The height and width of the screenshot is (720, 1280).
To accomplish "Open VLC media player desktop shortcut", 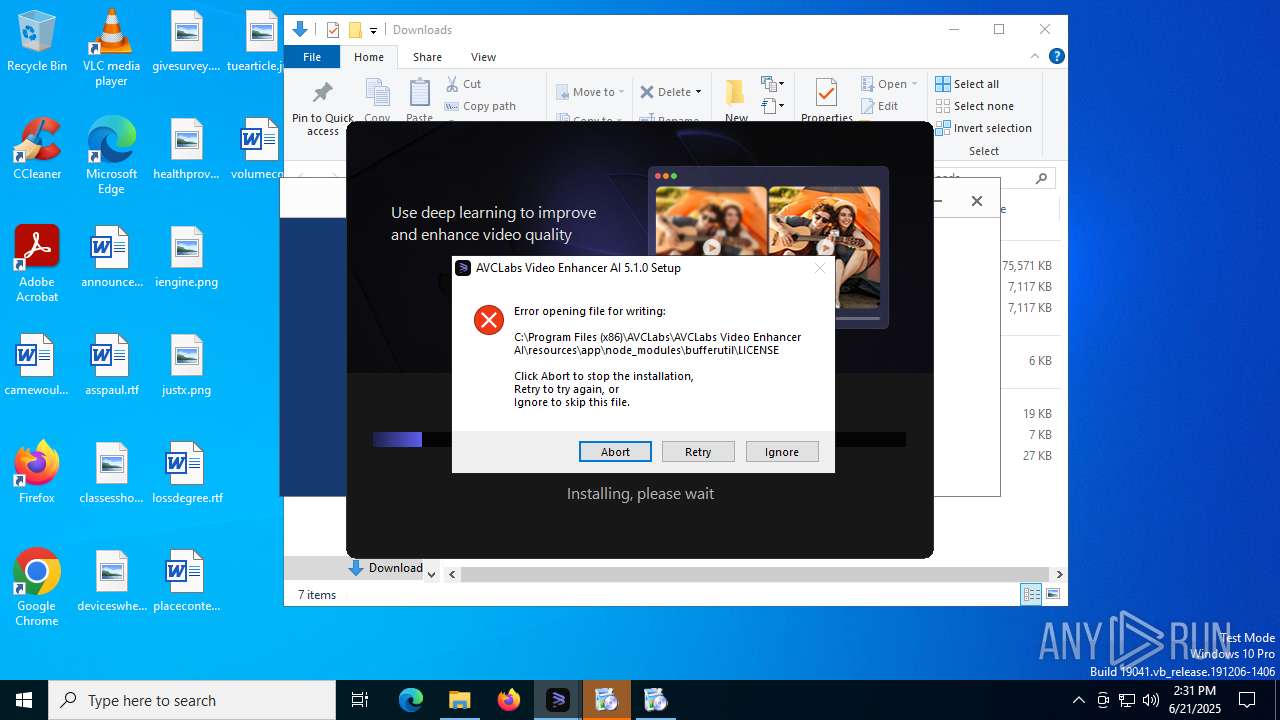I will [111, 48].
